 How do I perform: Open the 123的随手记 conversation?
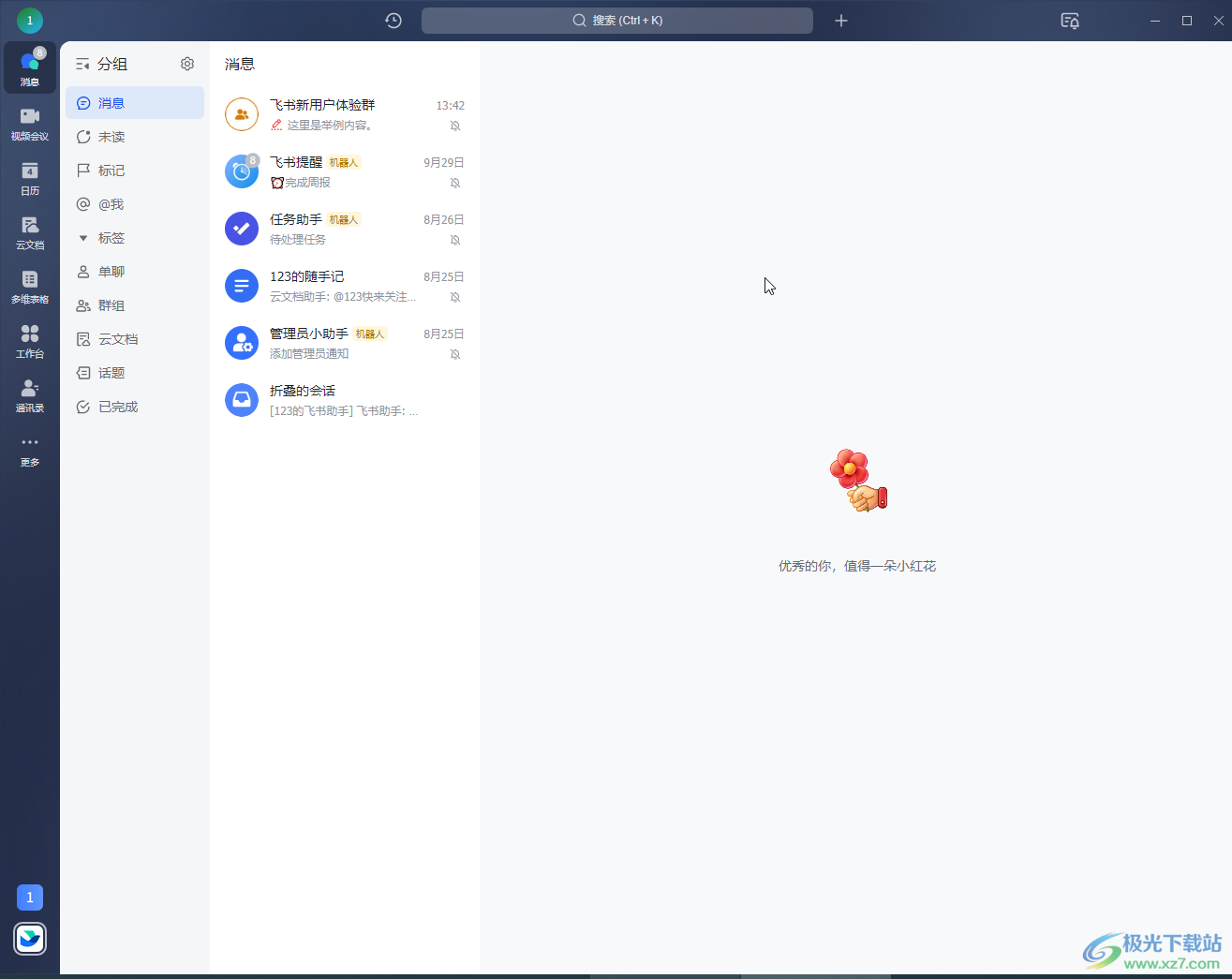click(345, 286)
